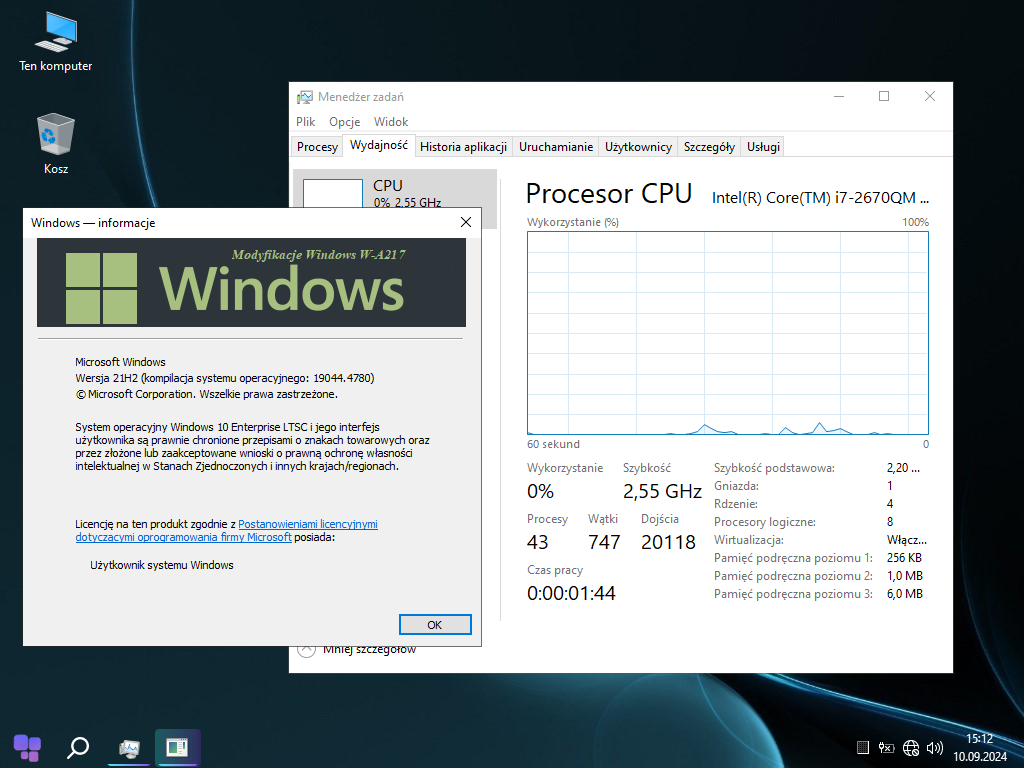Click the winver window taskbar icon
The width and height of the screenshot is (1024, 768).
(x=178, y=747)
